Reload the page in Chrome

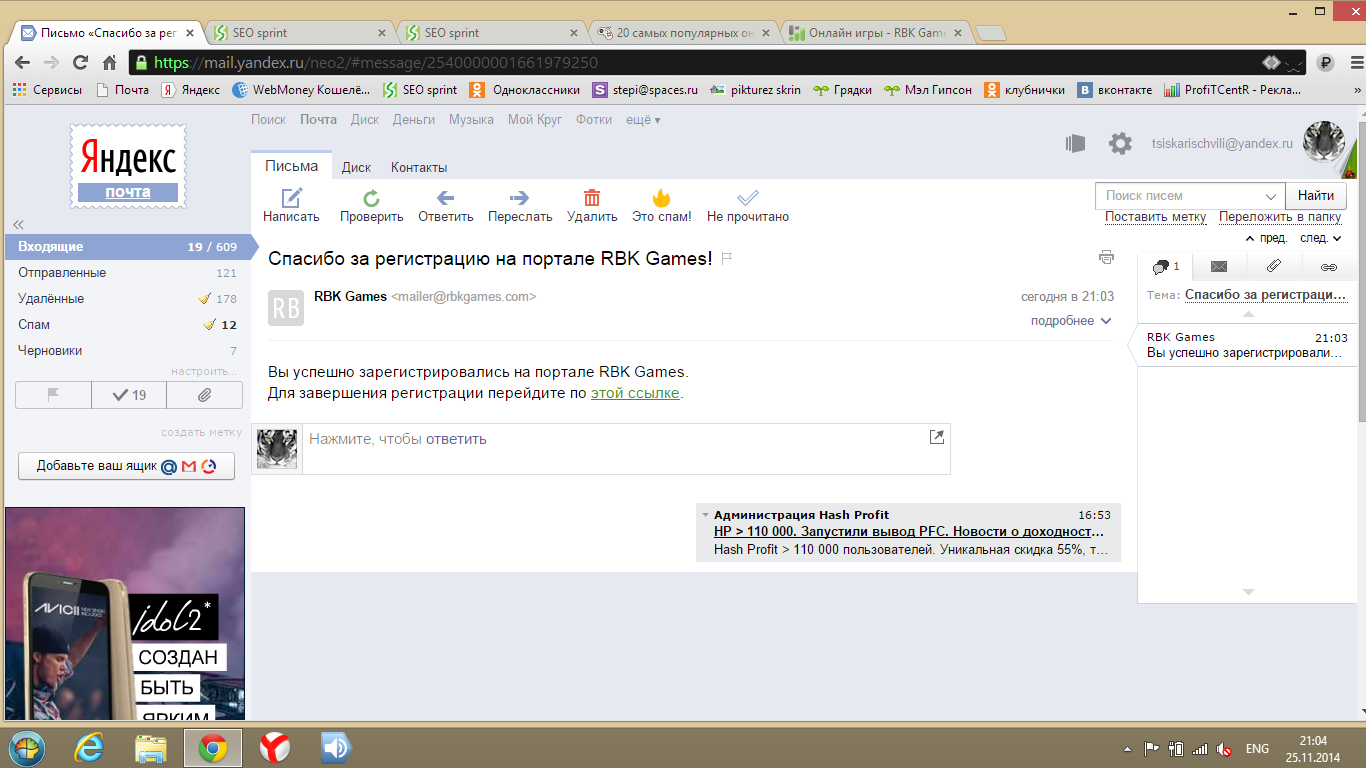[x=81, y=62]
